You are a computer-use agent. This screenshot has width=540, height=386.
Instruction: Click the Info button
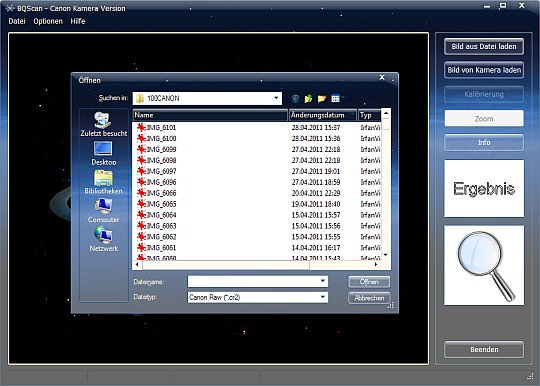click(x=484, y=142)
